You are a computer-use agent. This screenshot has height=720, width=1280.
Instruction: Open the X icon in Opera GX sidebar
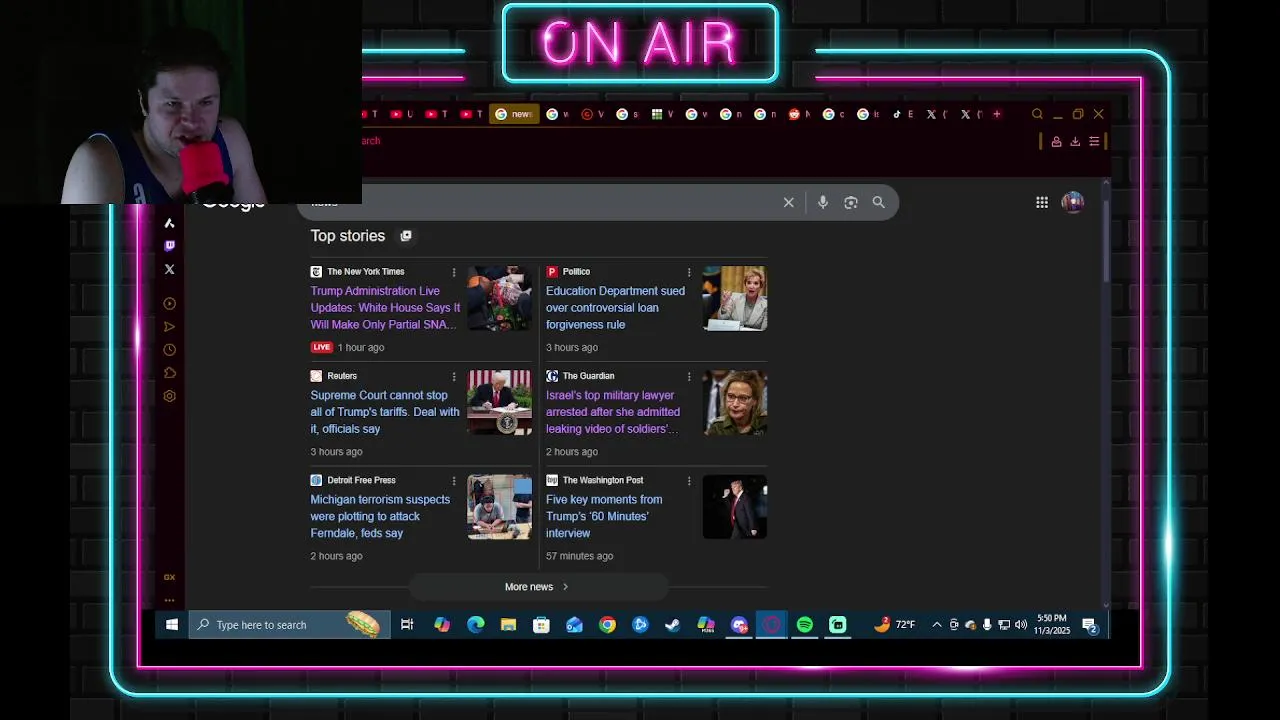[x=169, y=269]
